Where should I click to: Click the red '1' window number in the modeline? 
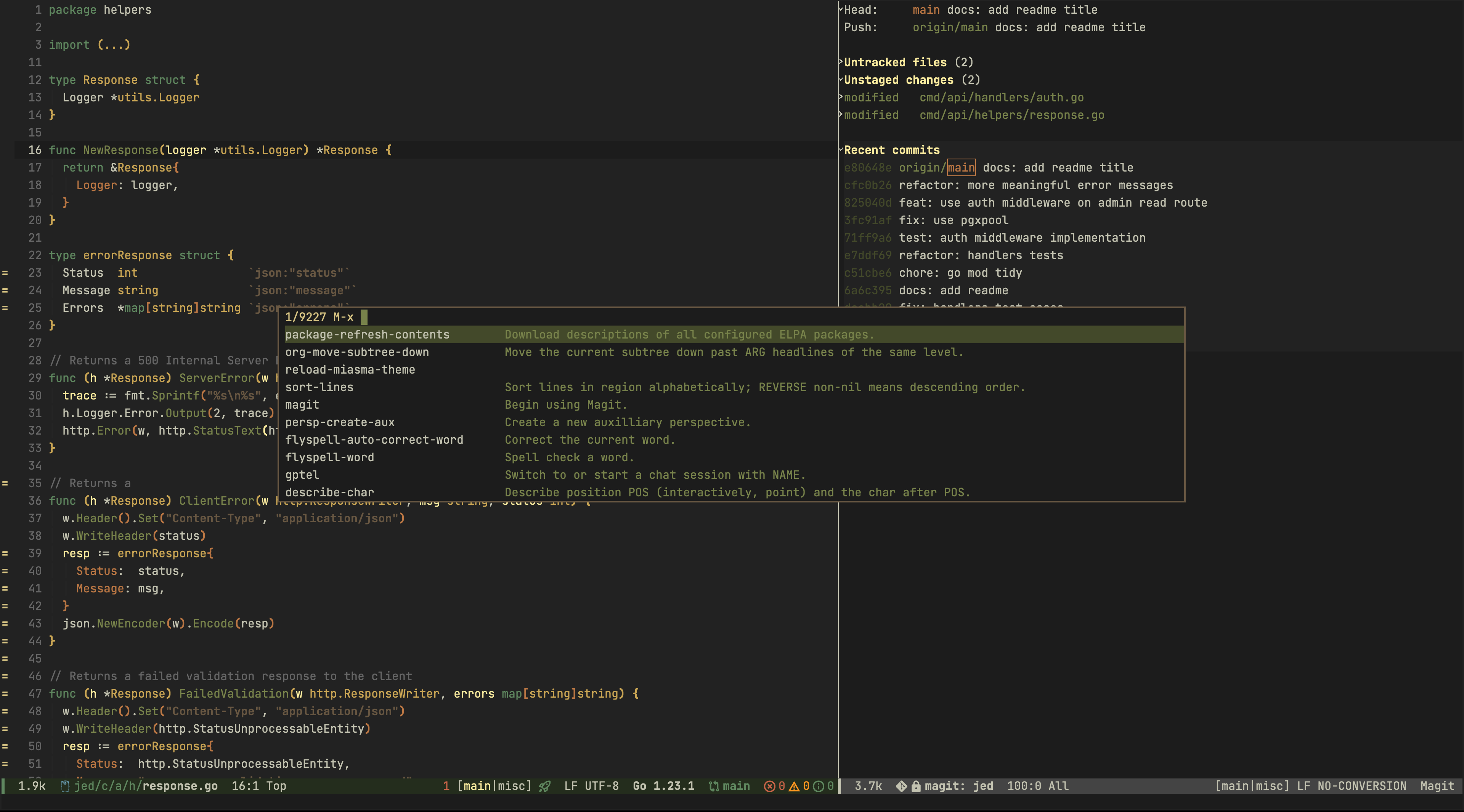pos(446,786)
